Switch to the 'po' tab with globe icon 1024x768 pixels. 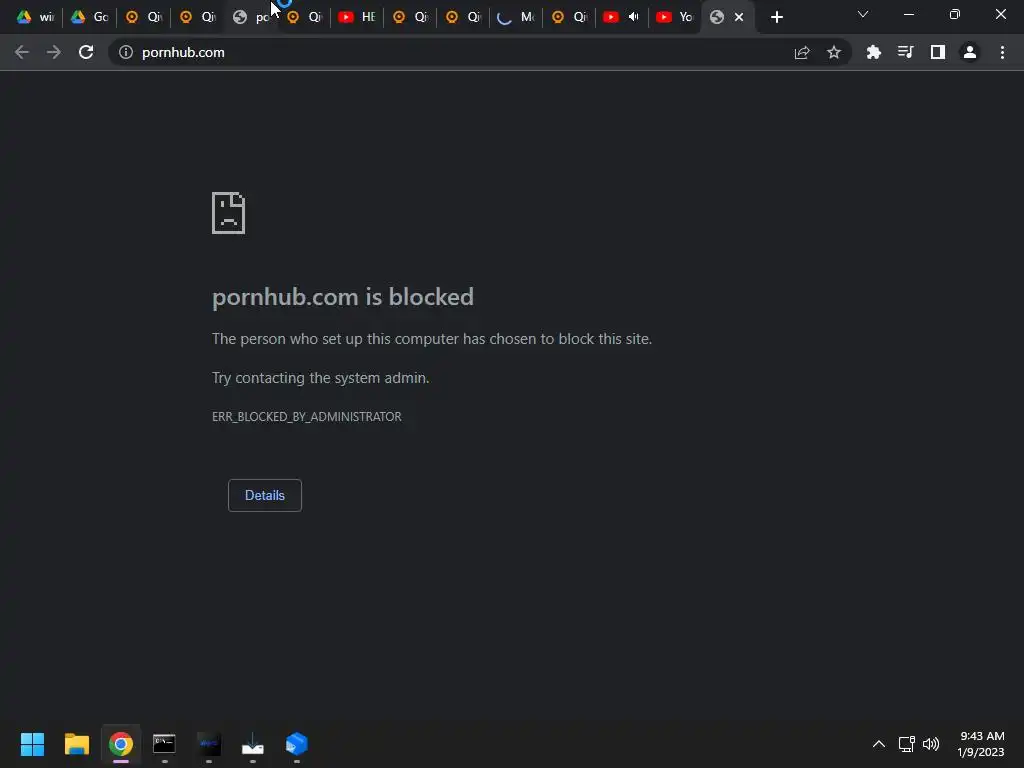252,17
